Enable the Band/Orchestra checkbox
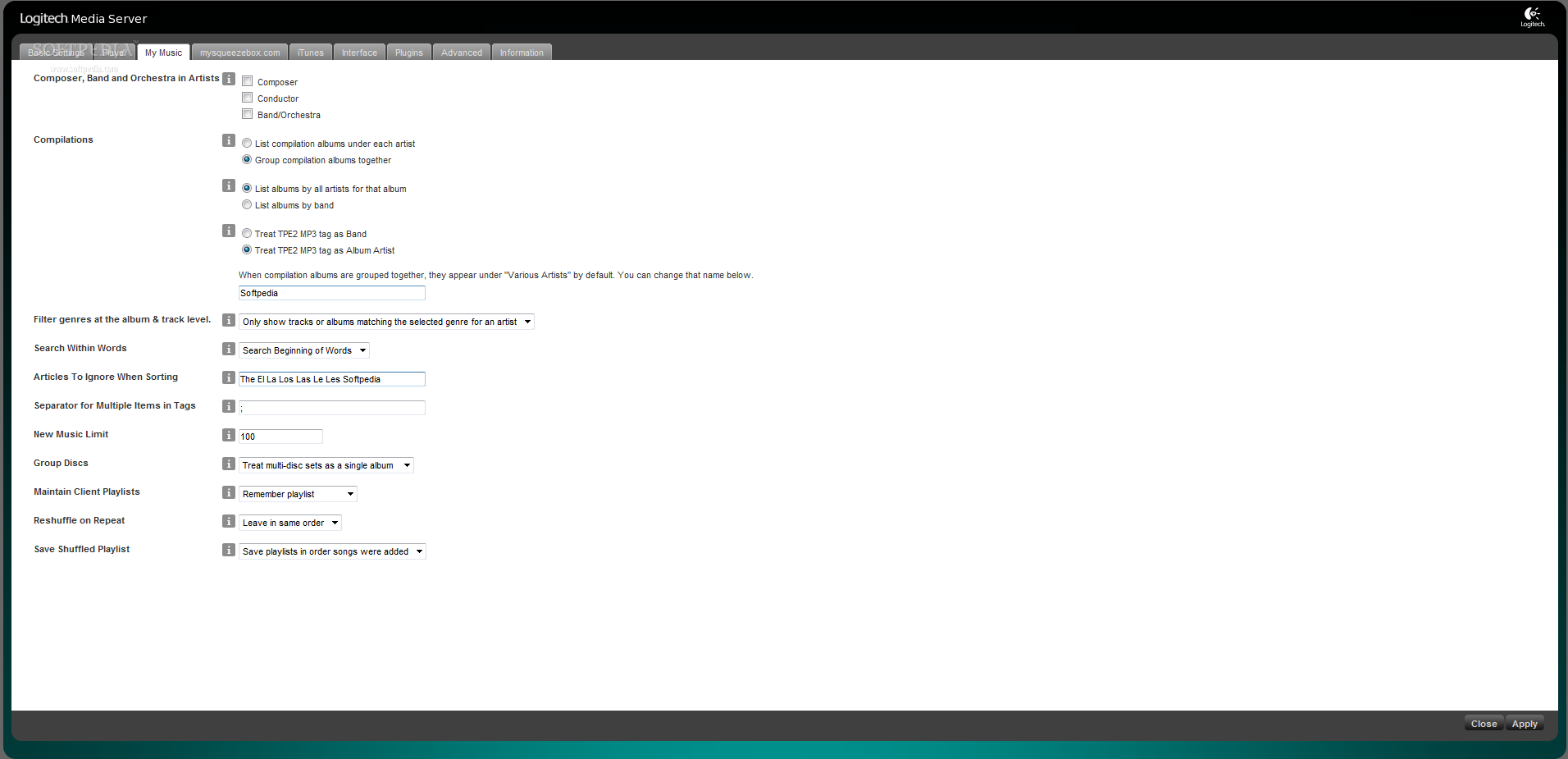Screen dimensions: 1568x759 click(247, 114)
